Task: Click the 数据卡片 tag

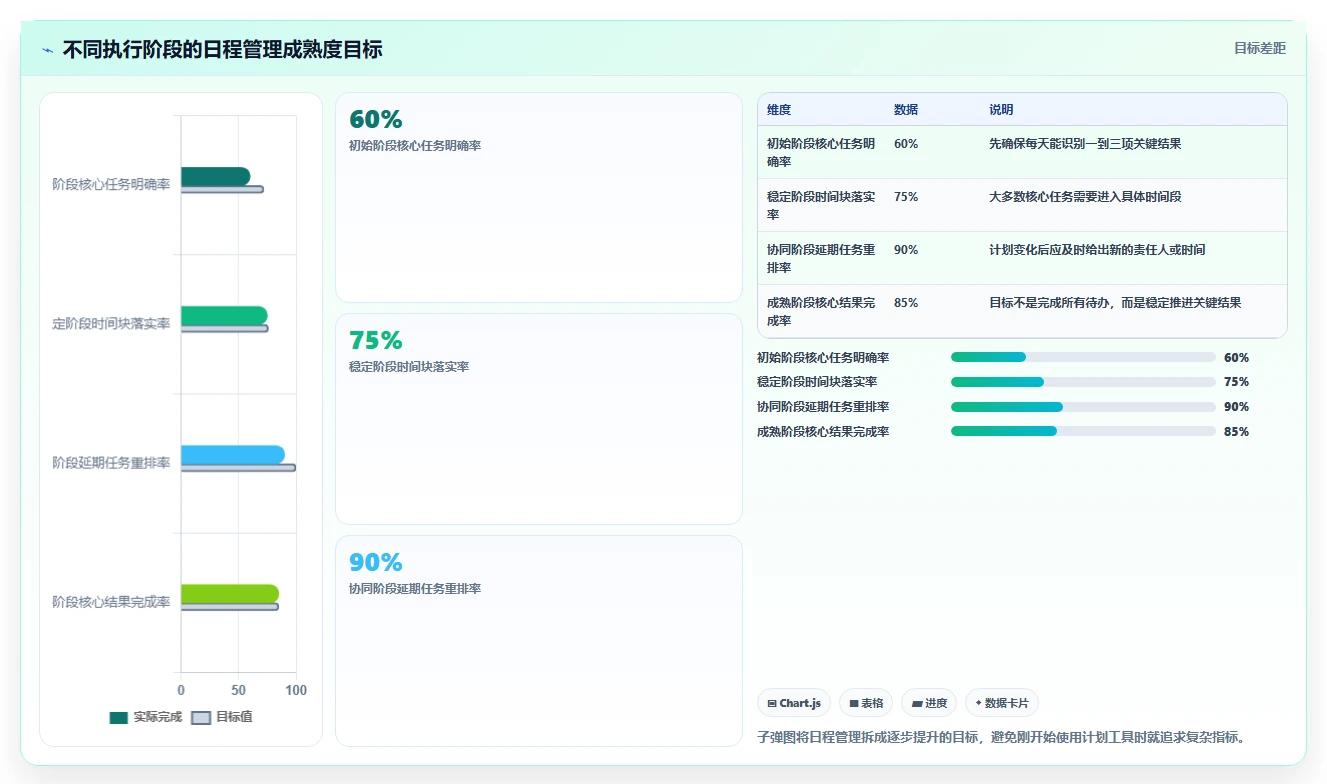Action: [x=1002, y=703]
